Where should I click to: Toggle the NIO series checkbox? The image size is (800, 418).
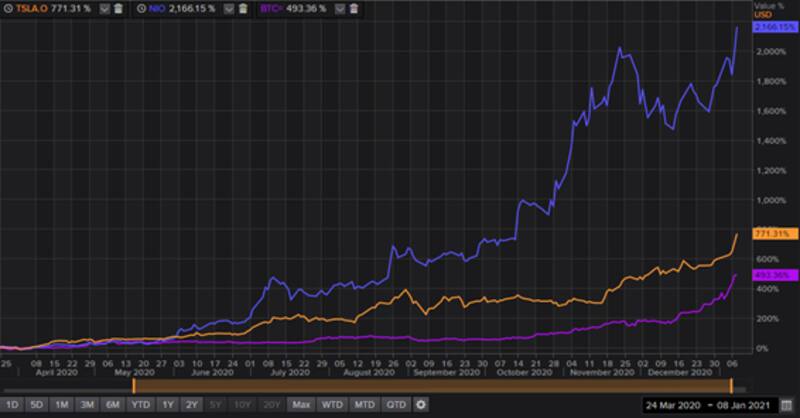231,7
